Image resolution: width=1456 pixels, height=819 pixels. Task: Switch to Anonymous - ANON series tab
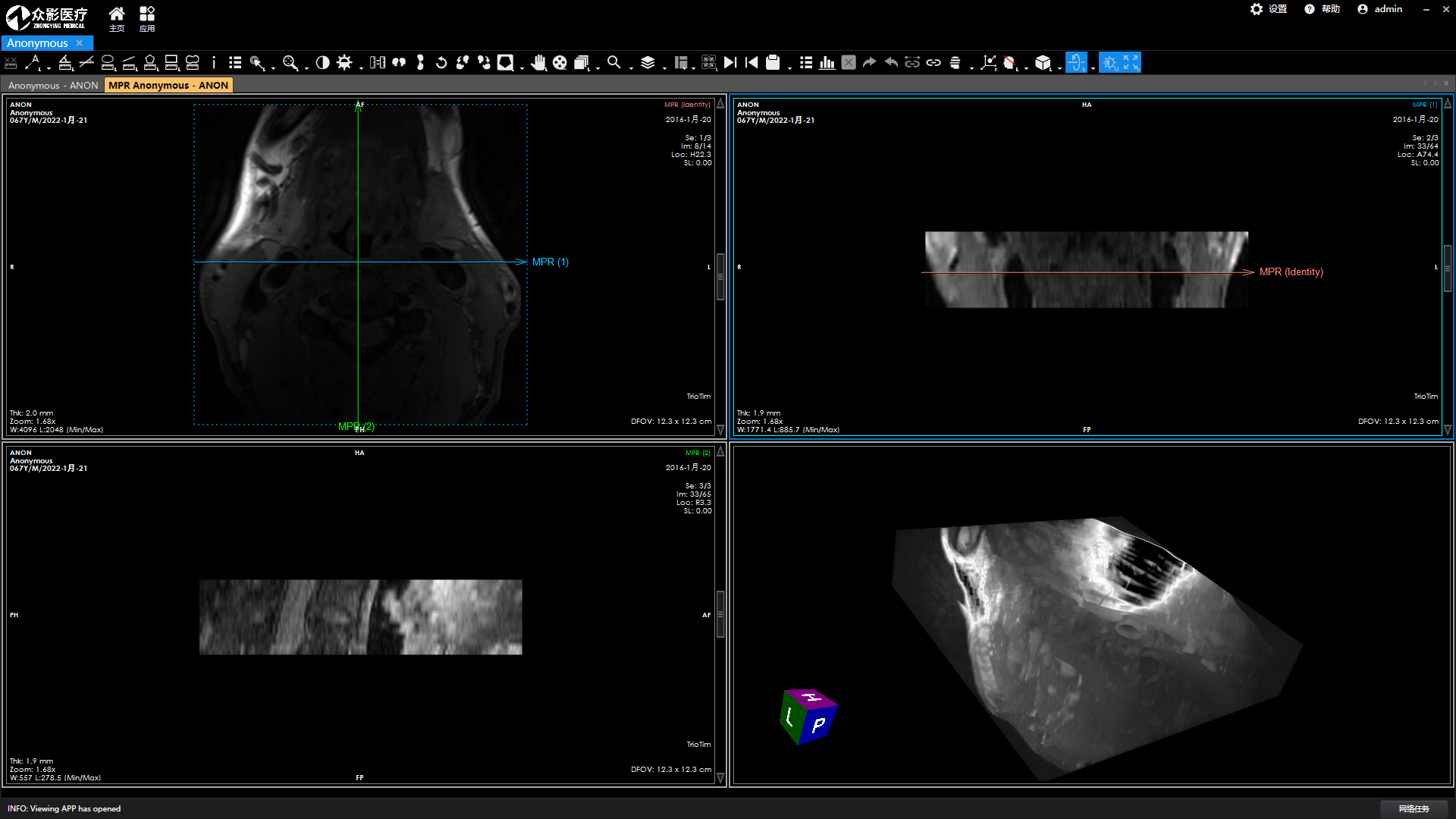coord(53,86)
